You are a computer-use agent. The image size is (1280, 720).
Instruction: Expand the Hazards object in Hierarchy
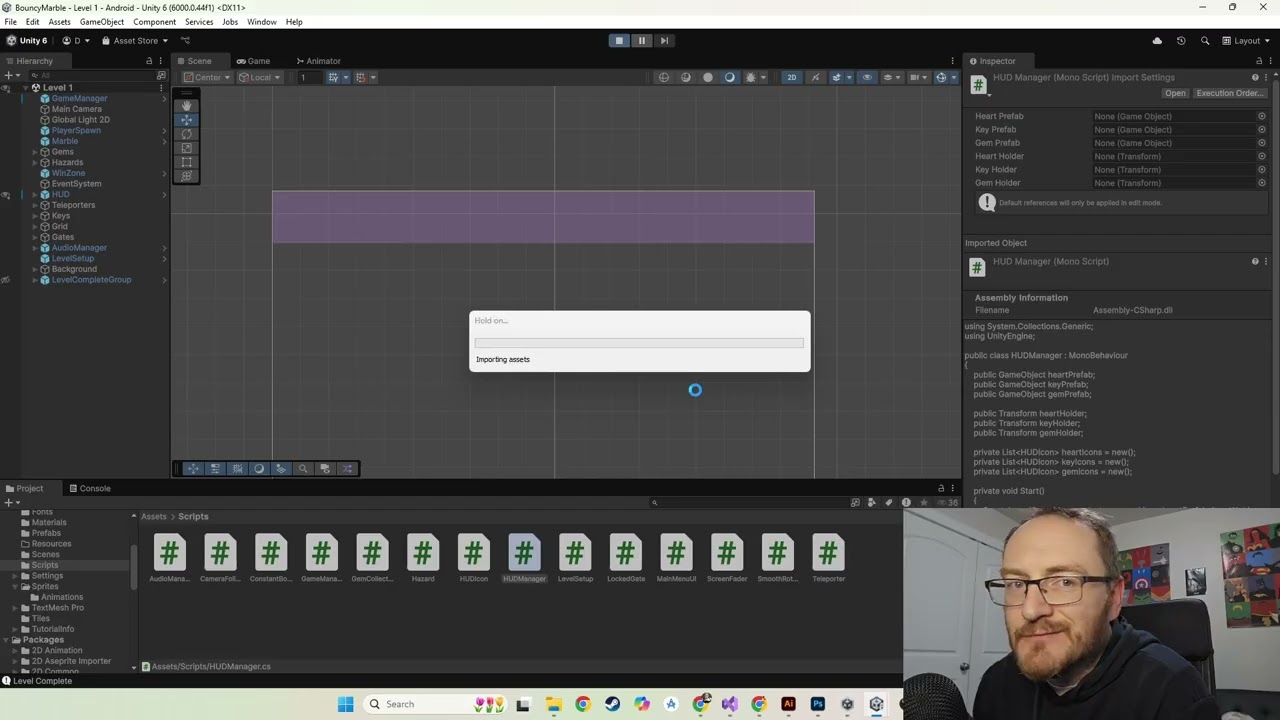(x=35, y=162)
